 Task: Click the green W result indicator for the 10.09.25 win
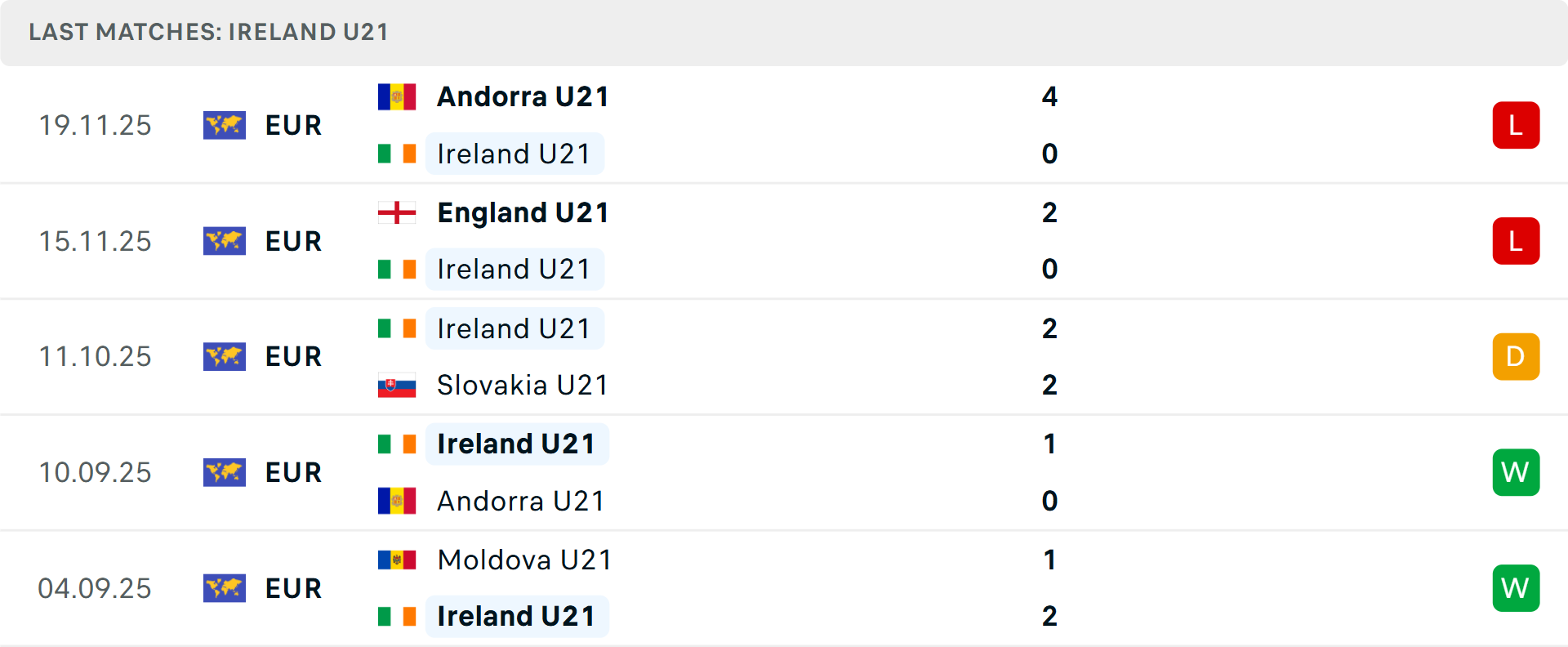click(1516, 472)
